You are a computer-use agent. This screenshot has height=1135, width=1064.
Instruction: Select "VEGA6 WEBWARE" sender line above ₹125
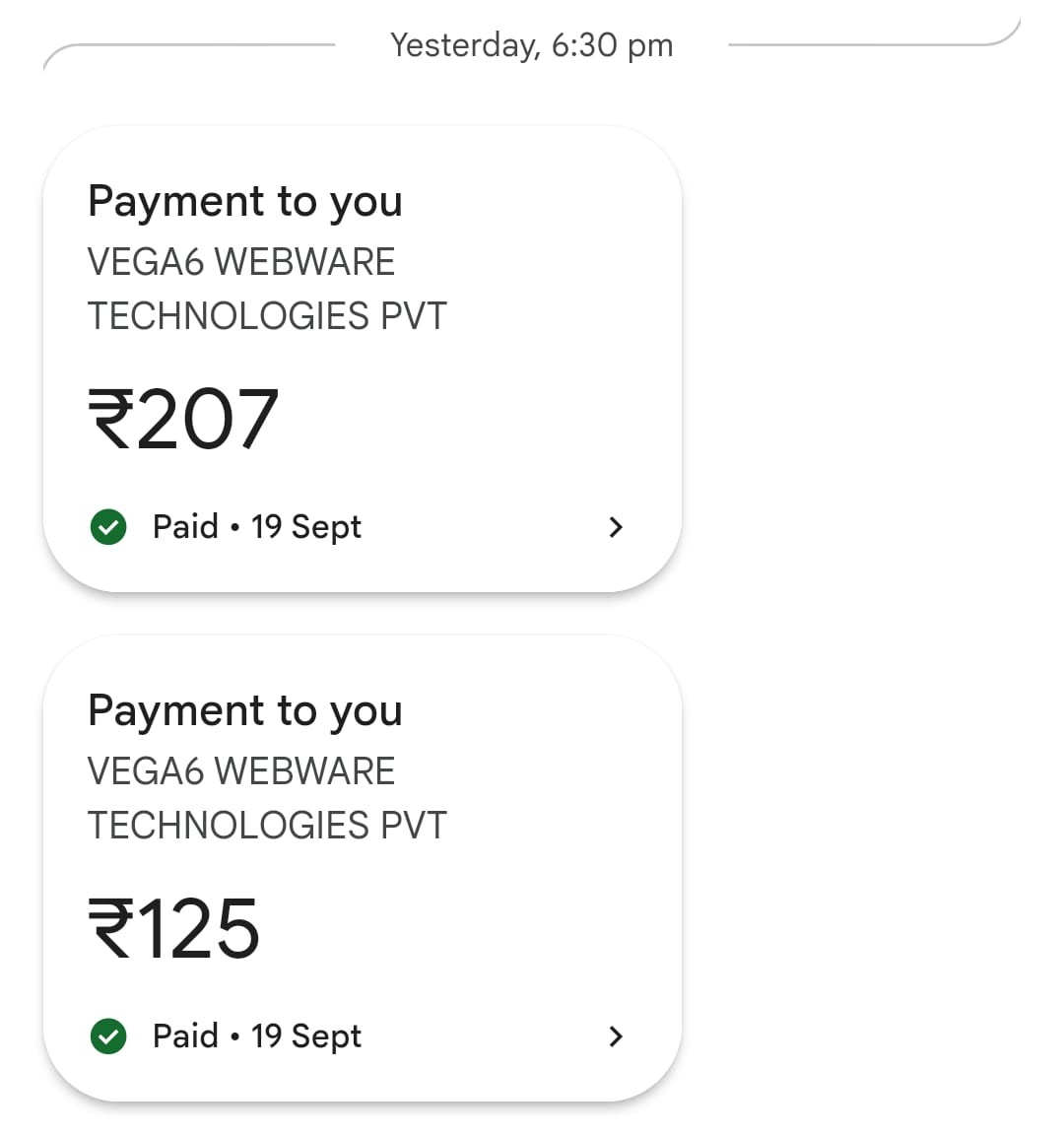pos(241,771)
